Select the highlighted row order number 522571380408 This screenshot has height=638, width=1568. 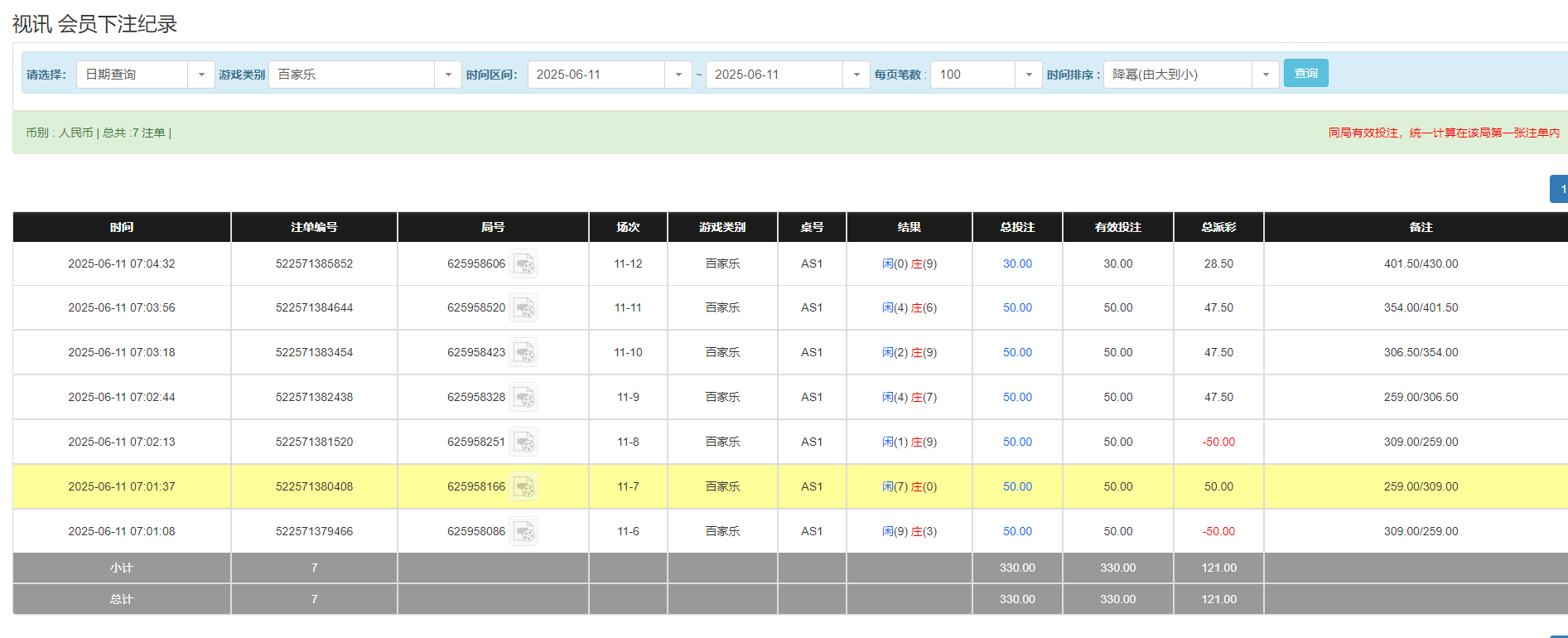[x=314, y=487]
